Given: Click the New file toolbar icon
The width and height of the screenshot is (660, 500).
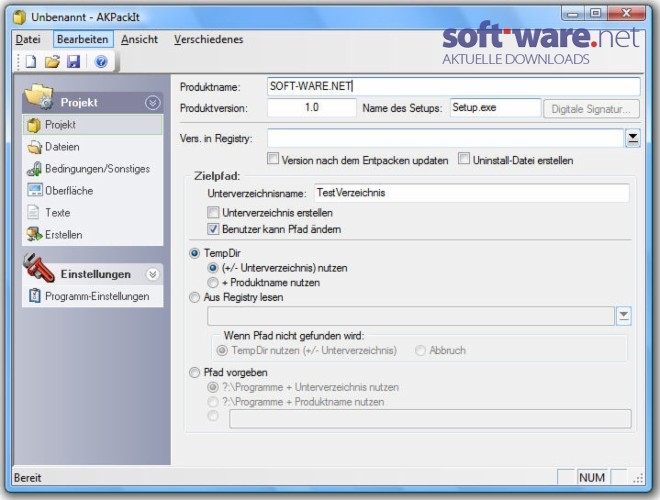Looking at the screenshot, I should 31,62.
